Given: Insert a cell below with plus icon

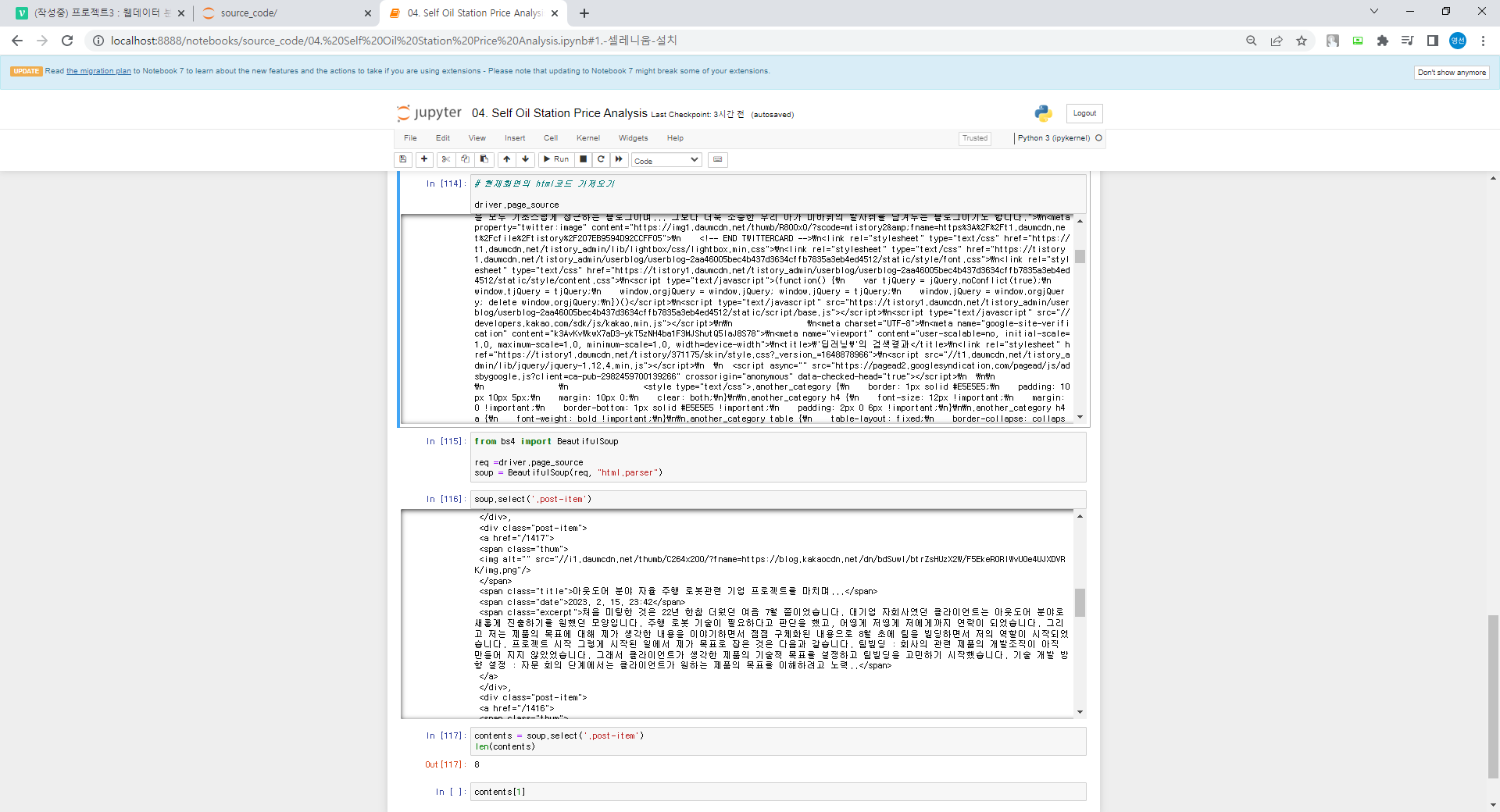Looking at the screenshot, I should [x=424, y=159].
